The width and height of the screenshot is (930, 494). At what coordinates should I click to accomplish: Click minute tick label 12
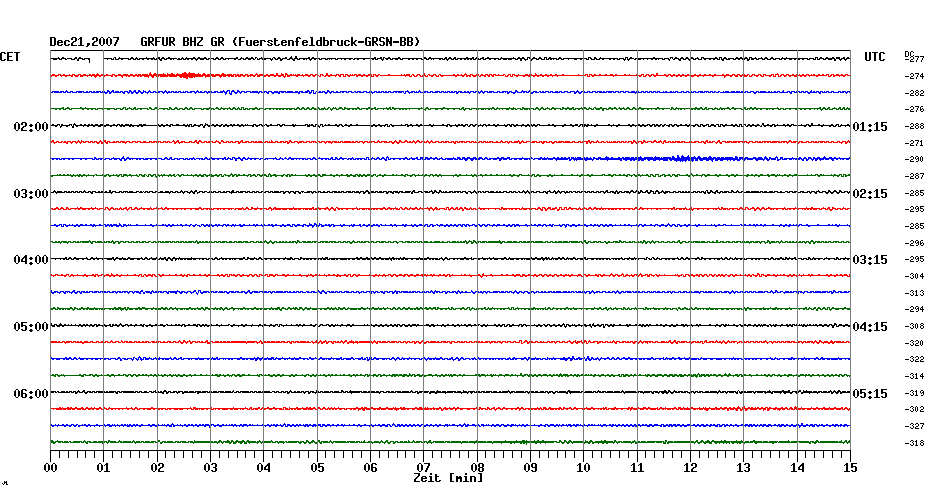tap(690, 468)
